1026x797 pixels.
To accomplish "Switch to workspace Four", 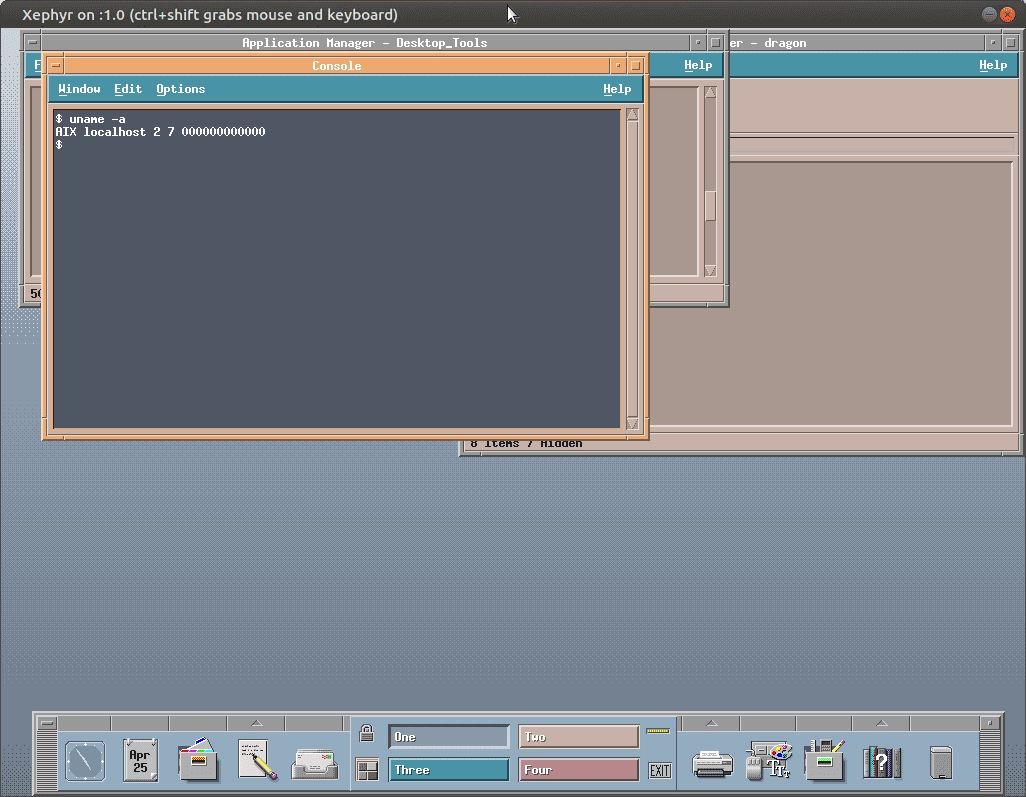I will tap(578, 770).
